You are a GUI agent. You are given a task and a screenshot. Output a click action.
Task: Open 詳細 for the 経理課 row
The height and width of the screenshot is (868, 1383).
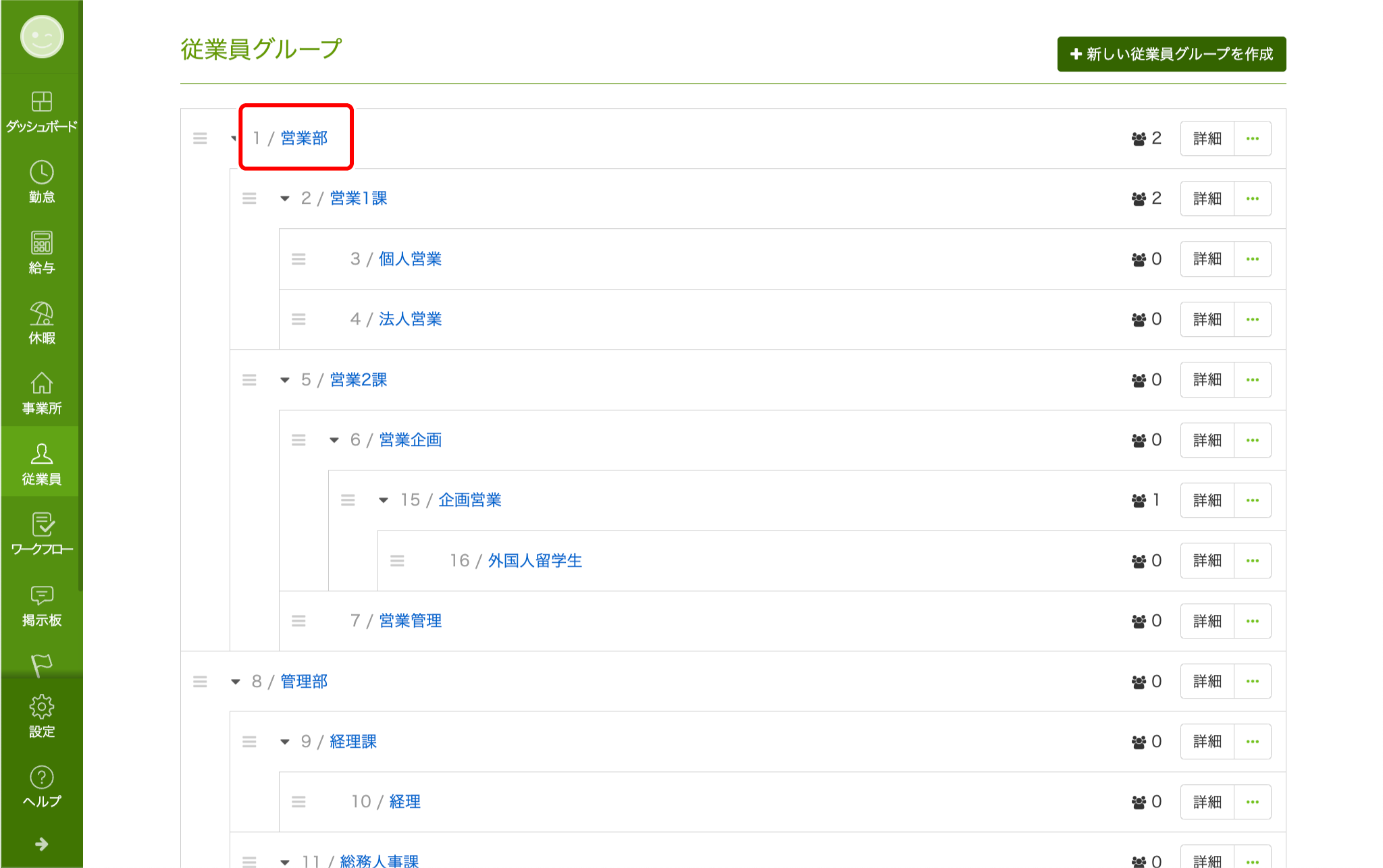(1207, 742)
